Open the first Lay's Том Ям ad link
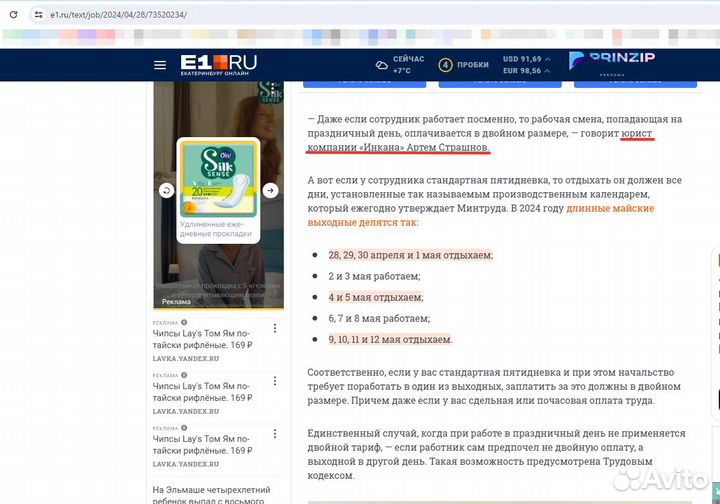 (202, 339)
